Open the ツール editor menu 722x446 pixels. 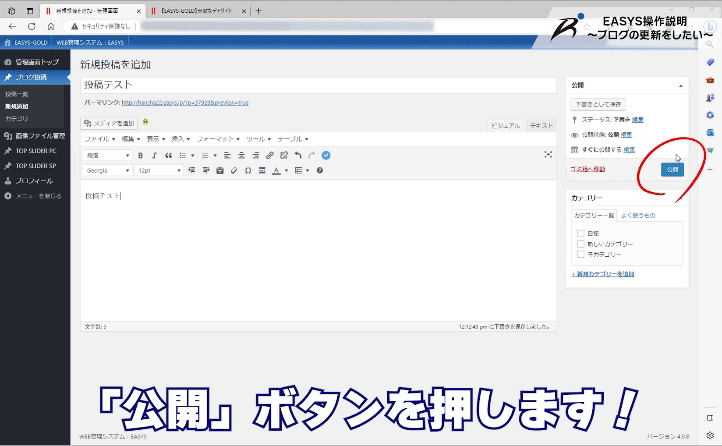click(x=258, y=139)
